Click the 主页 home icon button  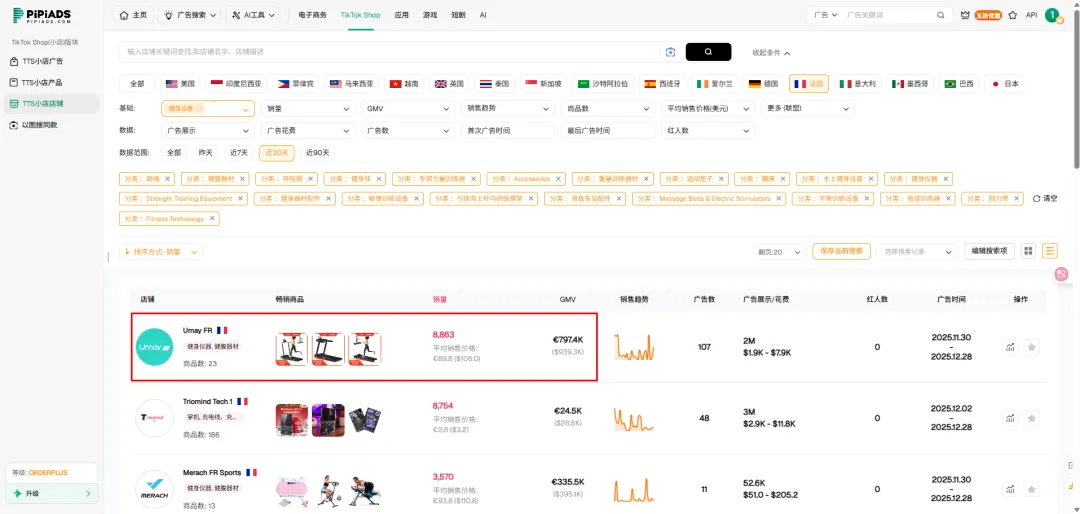click(133, 14)
